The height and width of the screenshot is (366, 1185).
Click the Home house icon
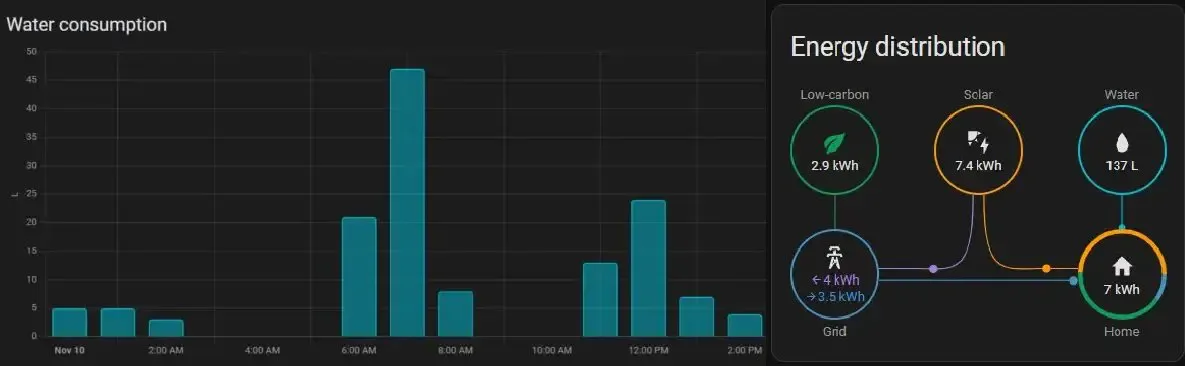(x=1122, y=265)
